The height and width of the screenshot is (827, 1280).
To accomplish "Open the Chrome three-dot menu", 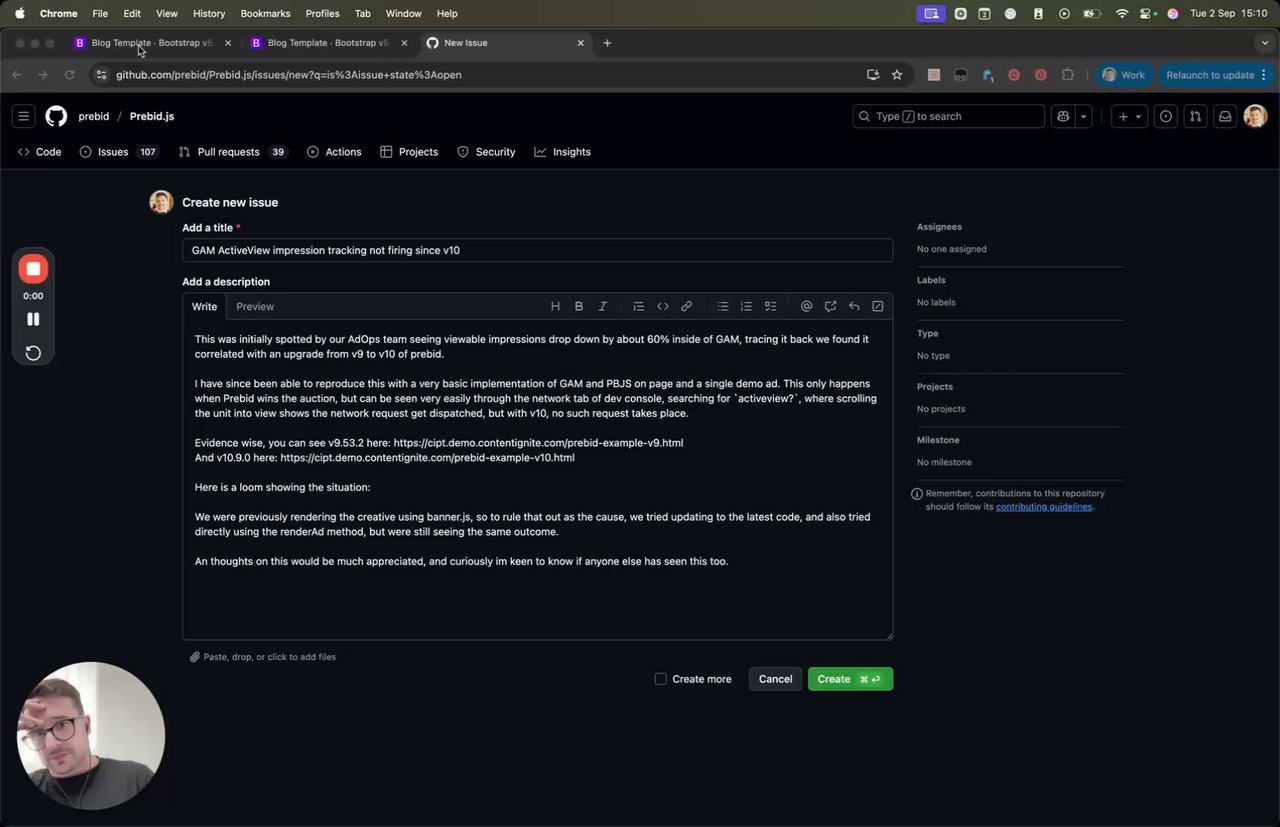I will tap(1264, 75).
